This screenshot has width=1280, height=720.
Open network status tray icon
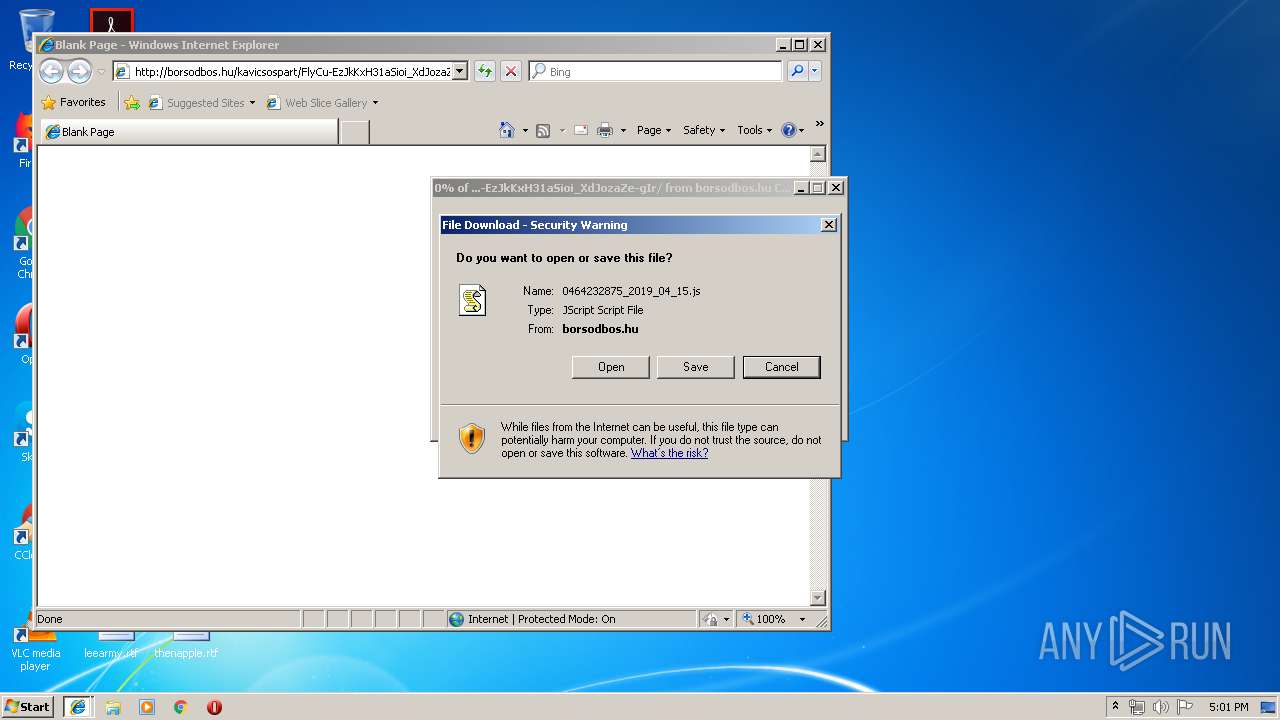click(1137, 707)
